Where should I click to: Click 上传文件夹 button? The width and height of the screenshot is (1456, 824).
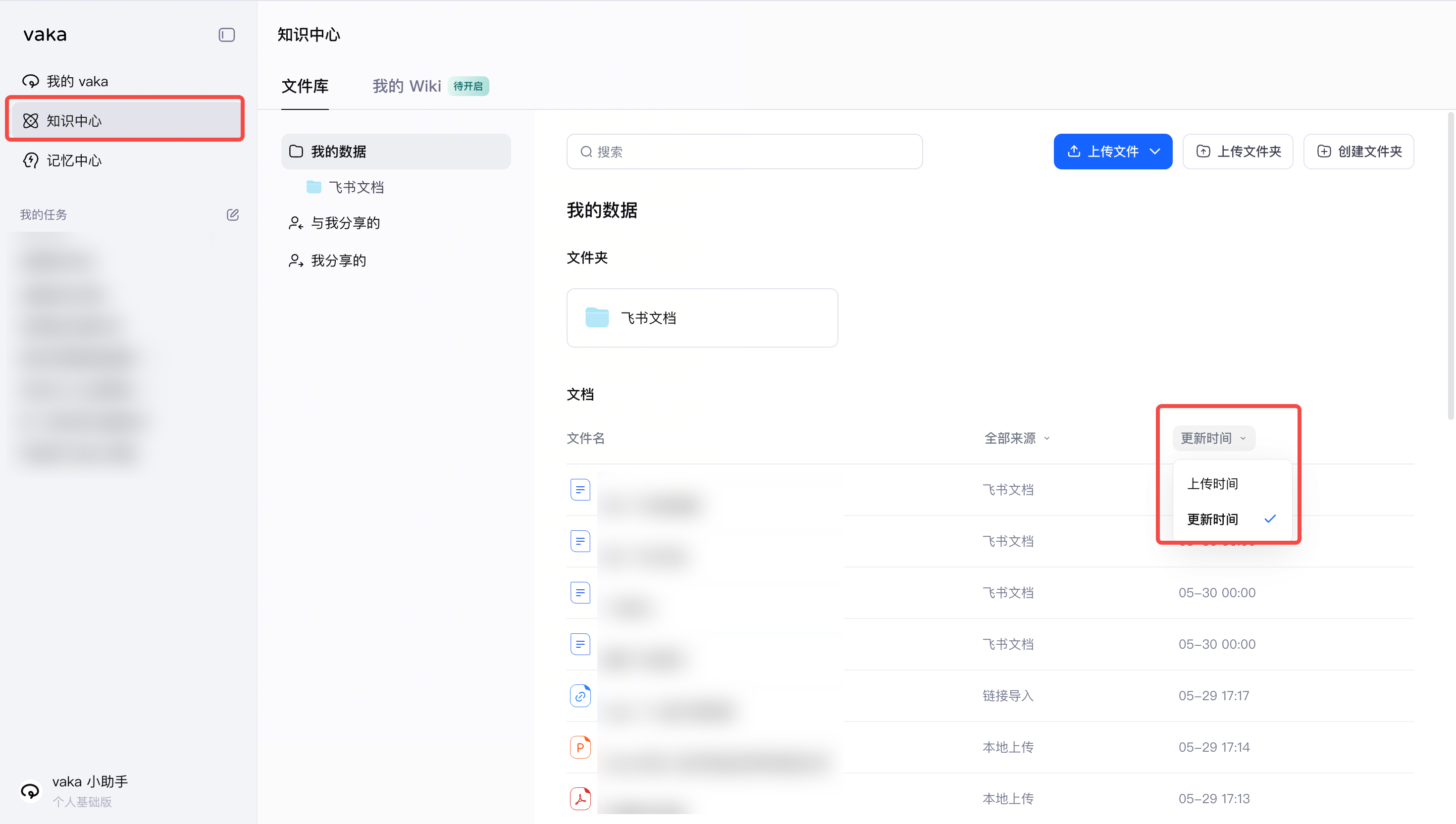click(x=1238, y=151)
